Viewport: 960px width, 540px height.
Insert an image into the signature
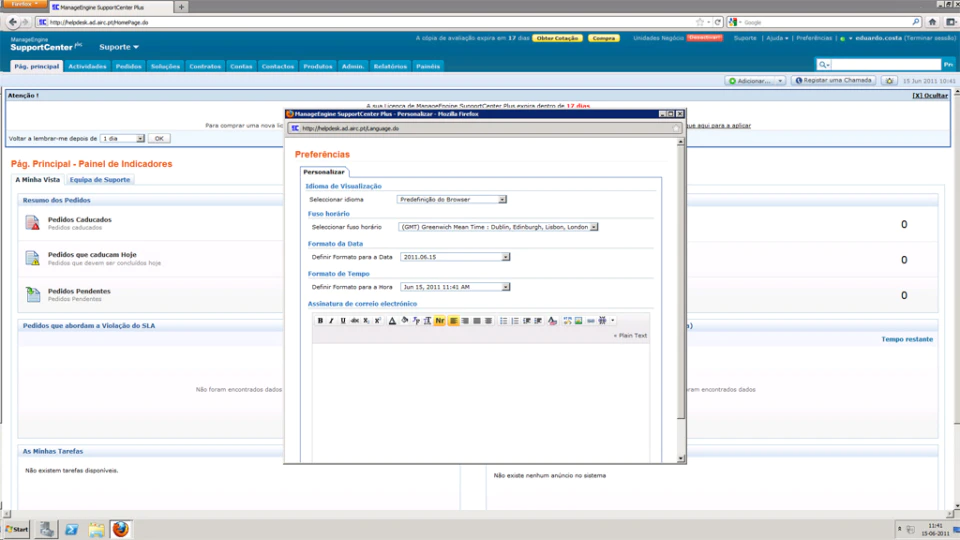(x=579, y=321)
